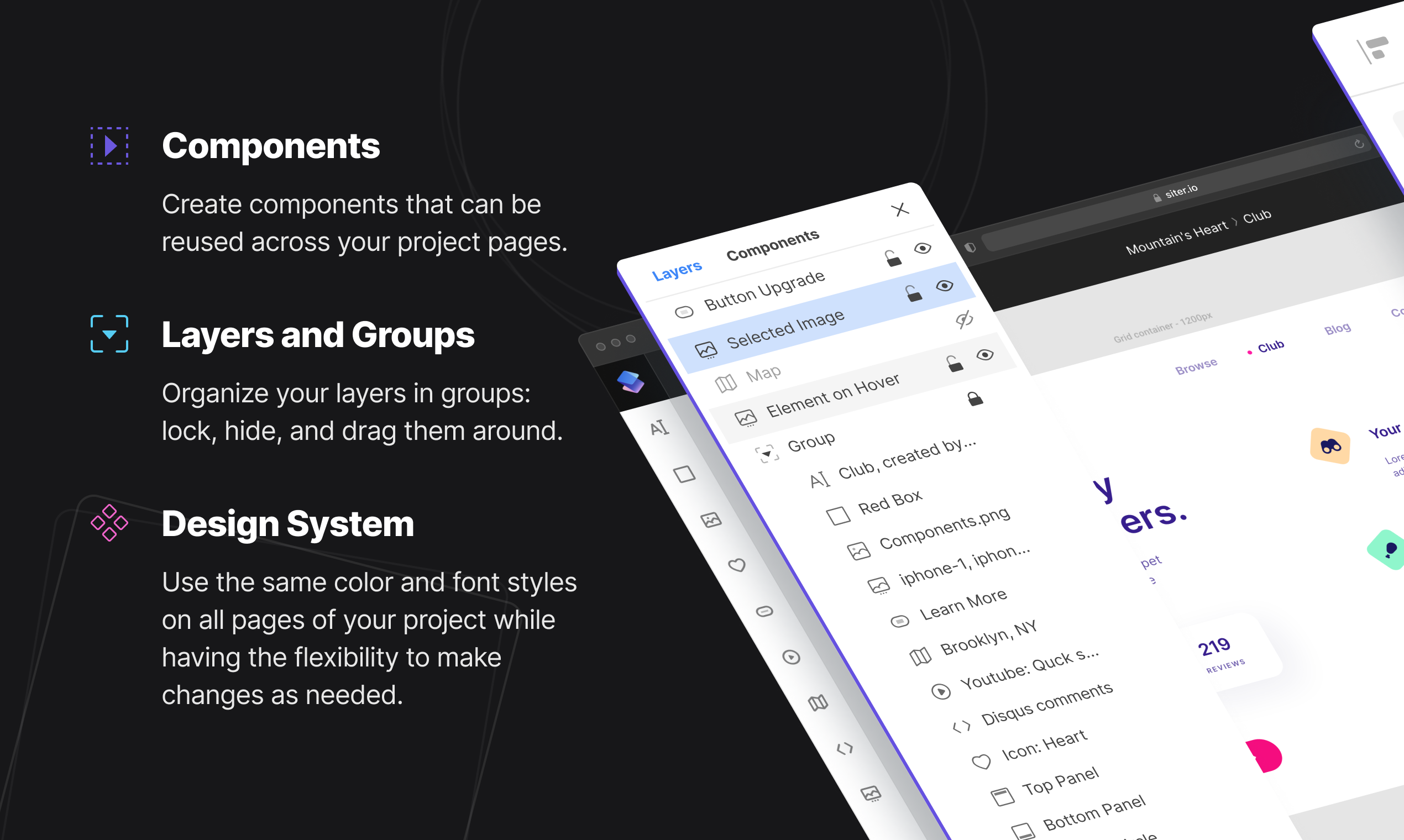Hide the Button Upgrade layer
The width and height of the screenshot is (1404, 840).
[922, 249]
